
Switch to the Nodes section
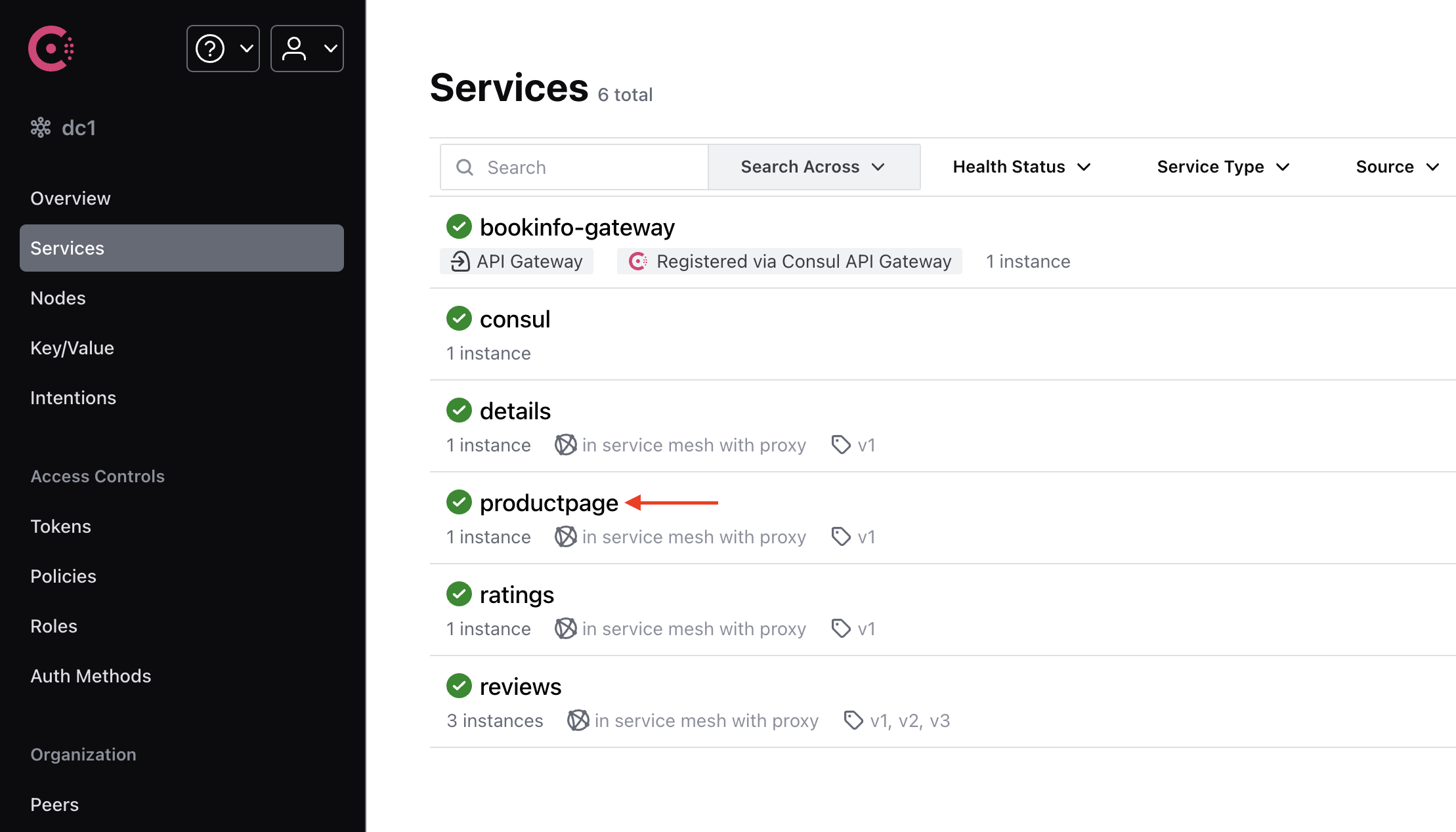click(58, 298)
